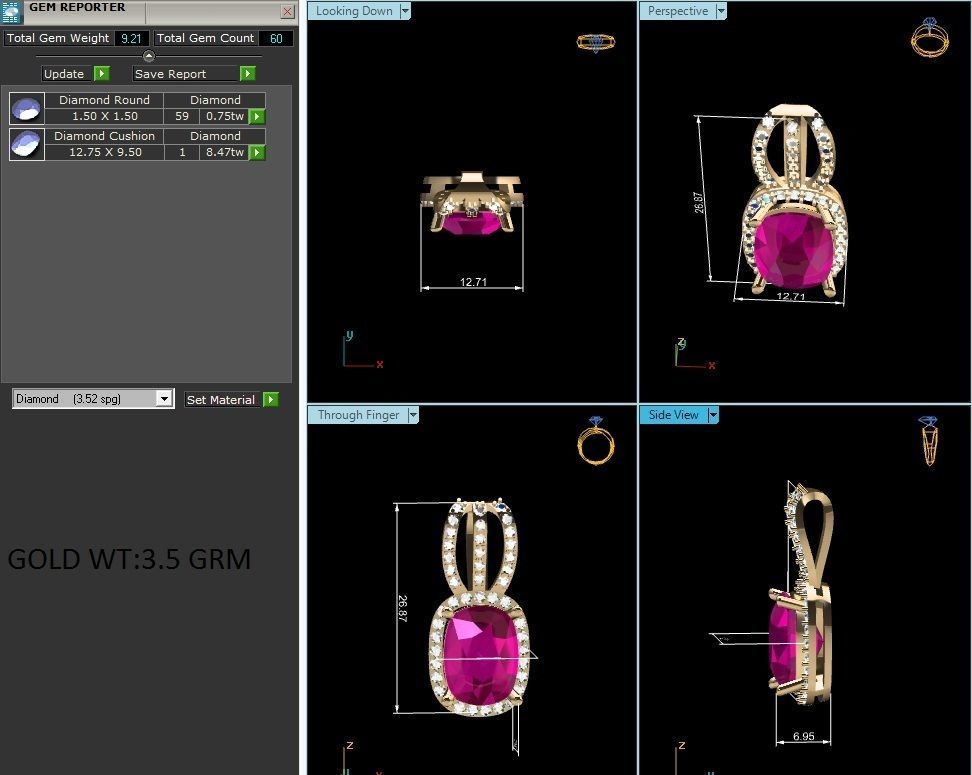
Task: Click the ring orientation icon in Looking Down view
Action: tap(596, 42)
